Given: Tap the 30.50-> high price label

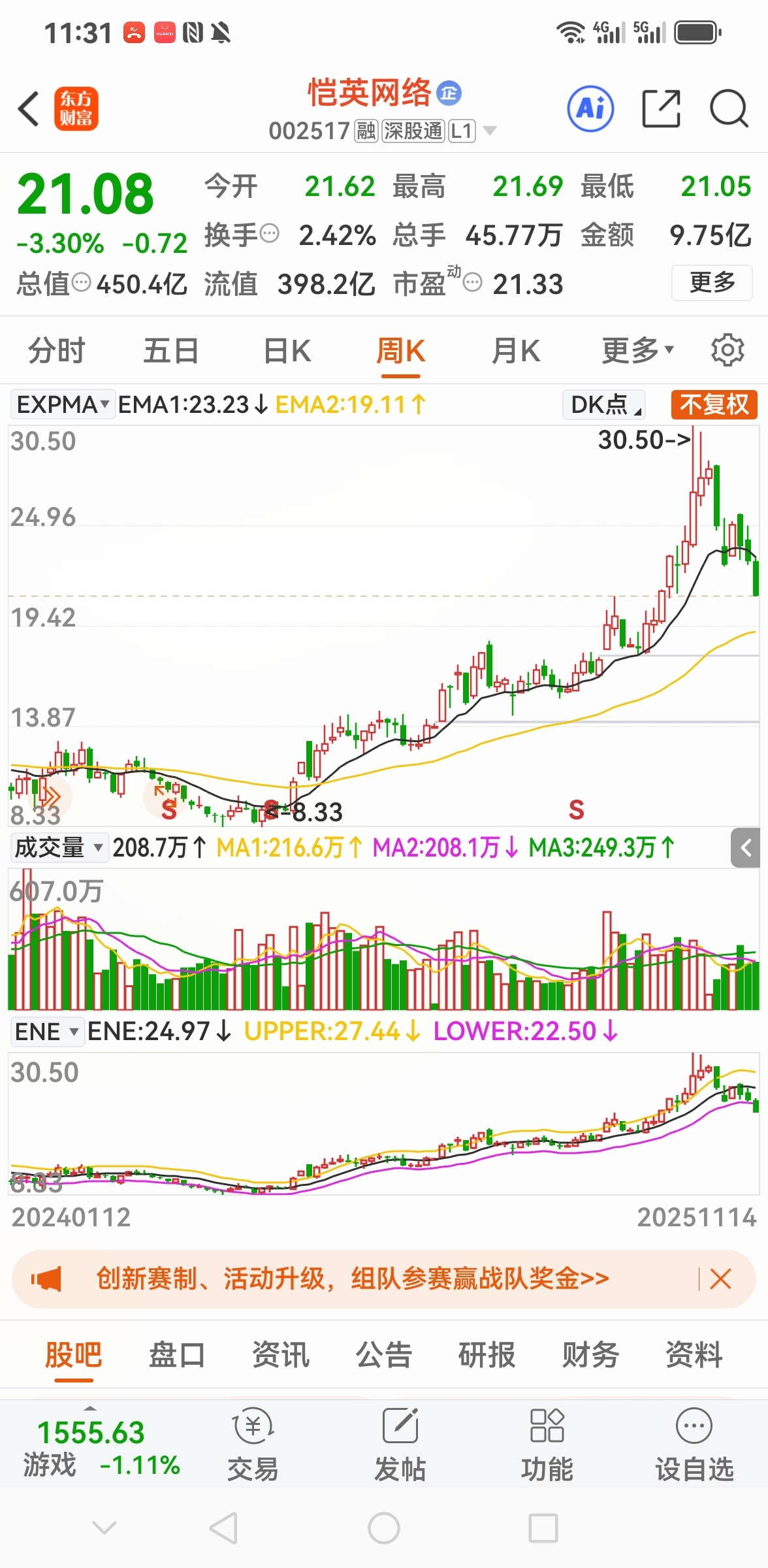Looking at the screenshot, I should (645, 440).
